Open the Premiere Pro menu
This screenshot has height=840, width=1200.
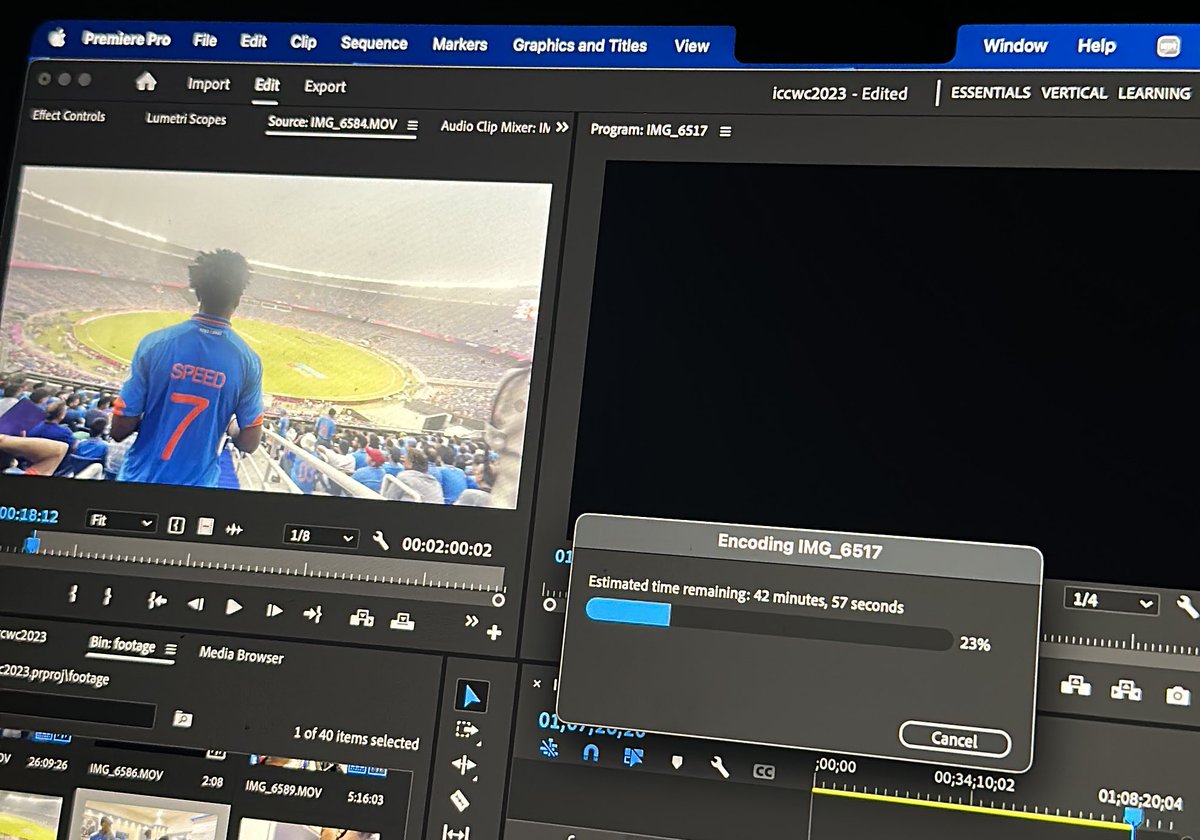(x=126, y=39)
